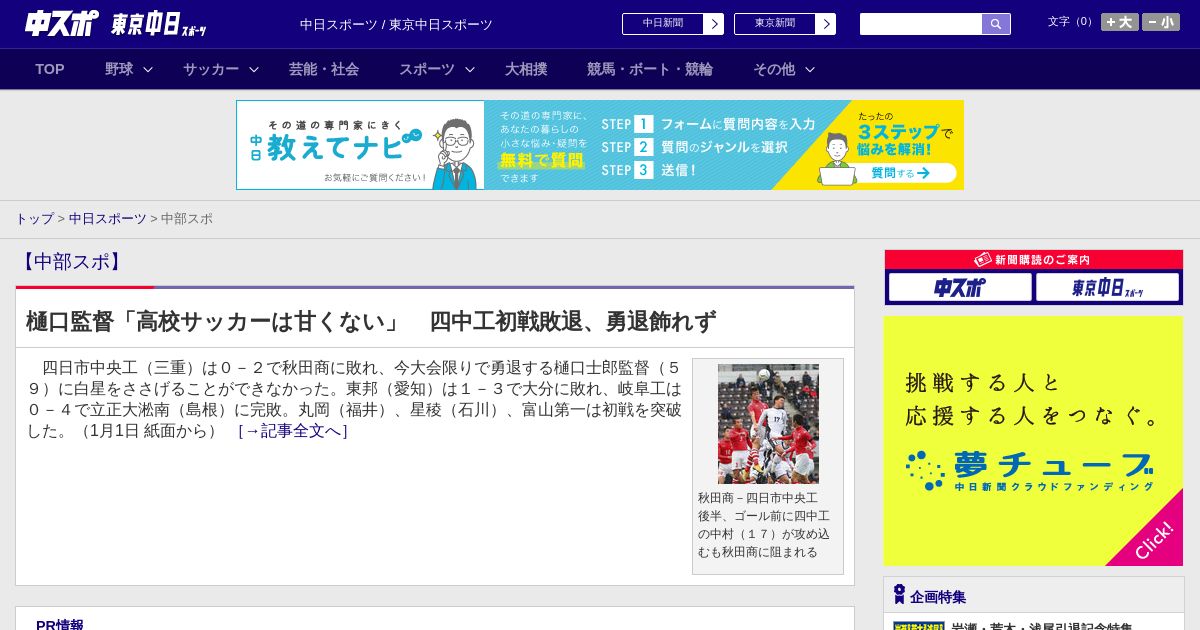Expand the サッカー dropdown chevron
Image resolution: width=1200 pixels, height=630 pixels.
coord(254,69)
